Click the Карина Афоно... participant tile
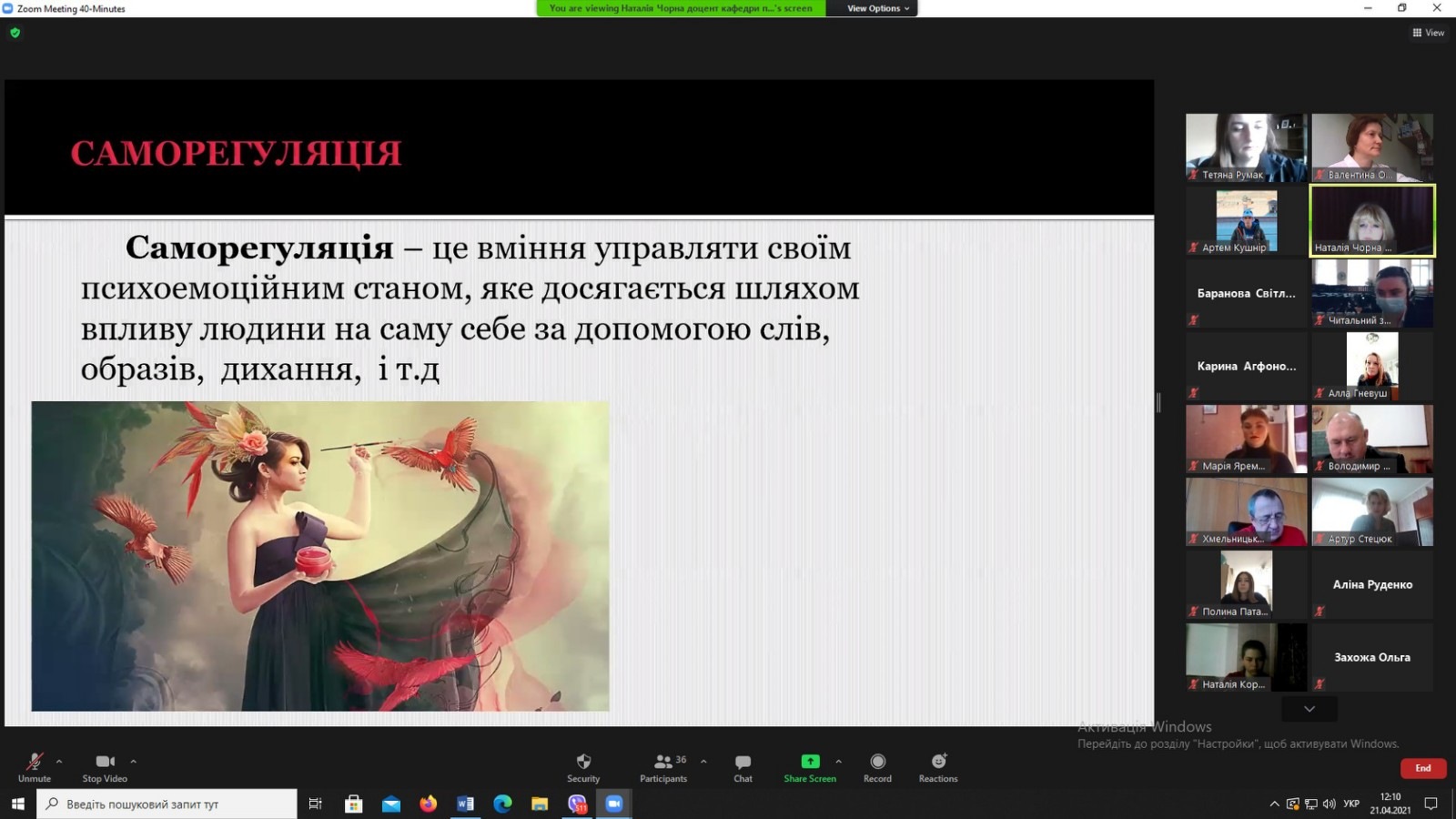Image resolution: width=1456 pixels, height=819 pixels. pos(1246,366)
